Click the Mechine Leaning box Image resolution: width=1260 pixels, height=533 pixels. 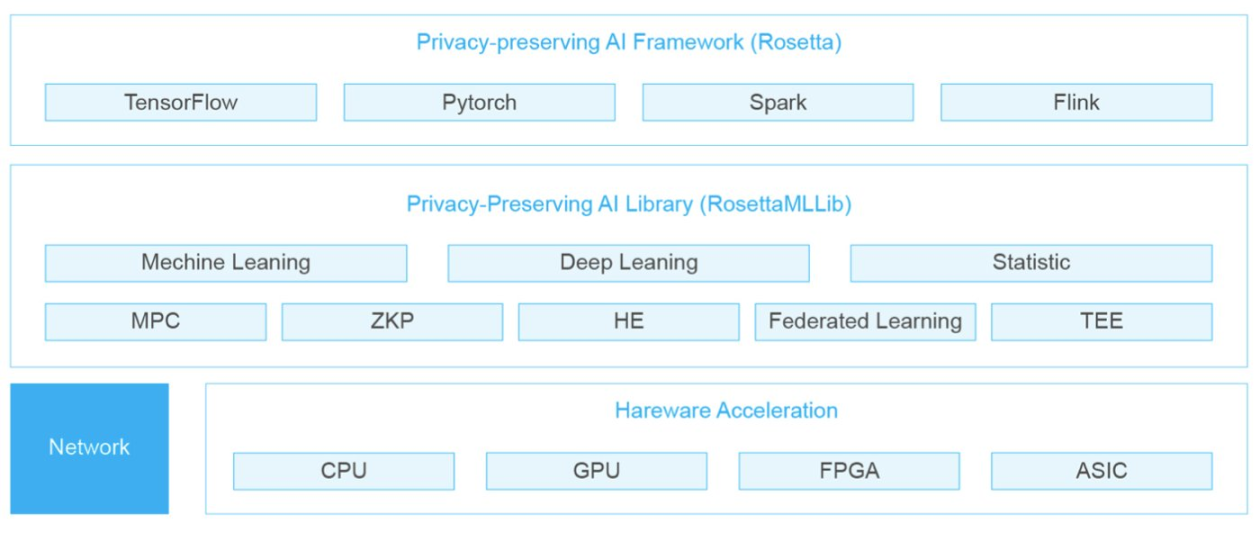226,263
